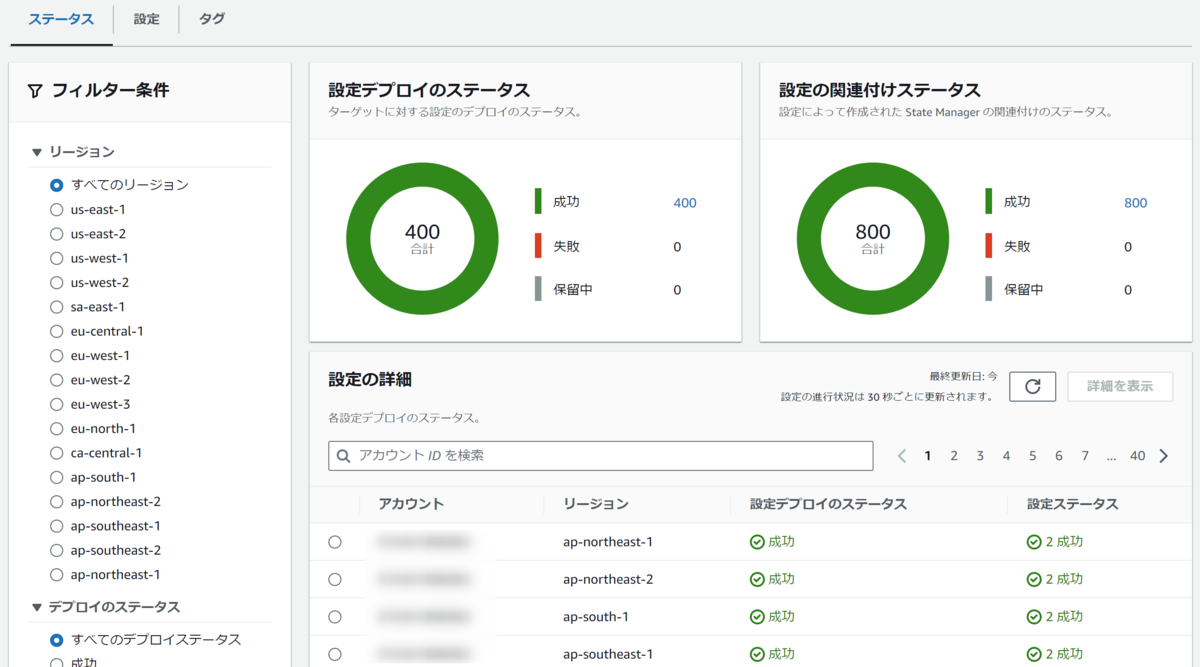The width and height of the screenshot is (1200, 667).
Task: Click red 失敗 swatch in deploy status legend
Action: pos(538,246)
